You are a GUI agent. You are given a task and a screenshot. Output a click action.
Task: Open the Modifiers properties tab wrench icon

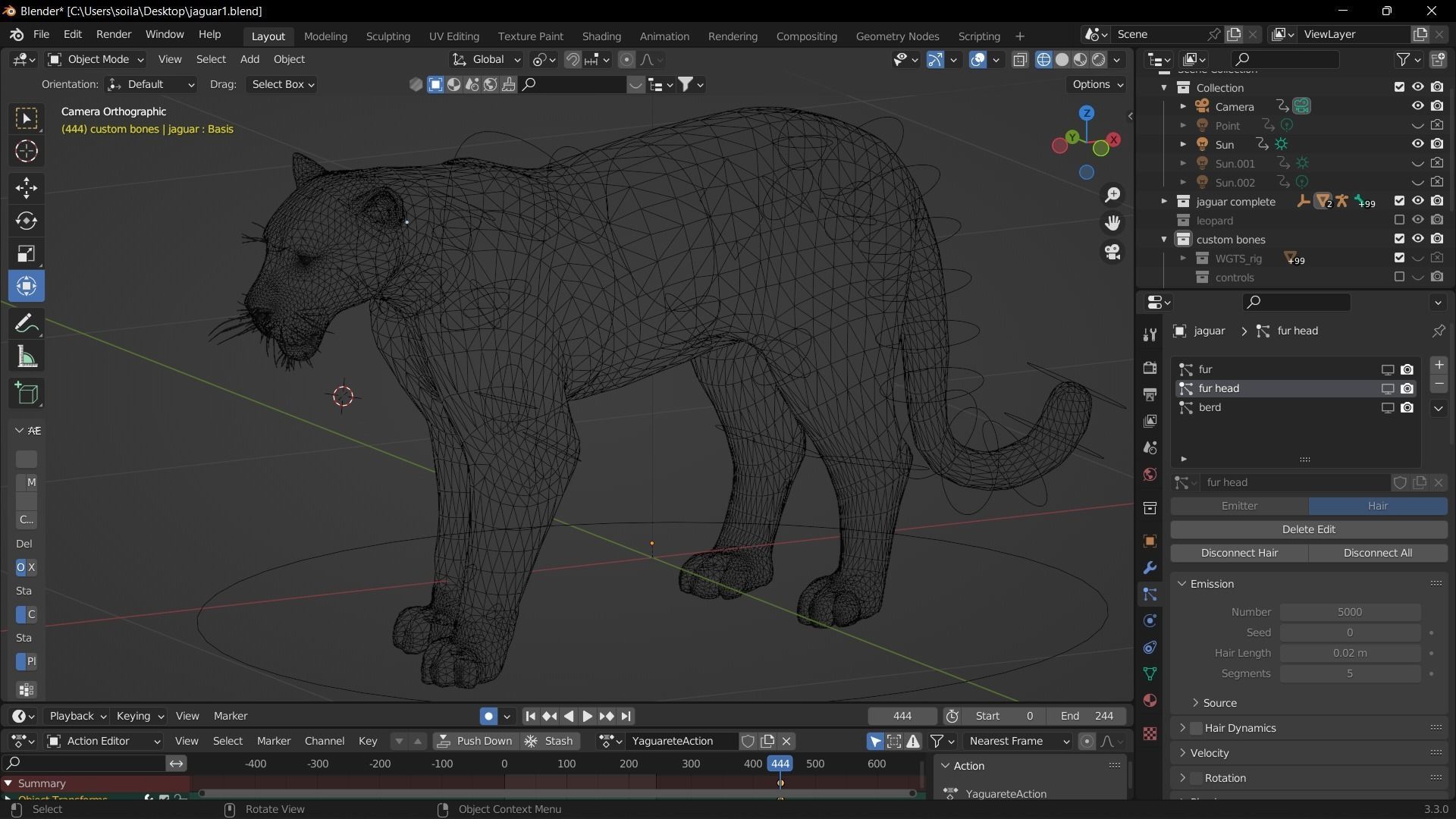pos(1150,568)
